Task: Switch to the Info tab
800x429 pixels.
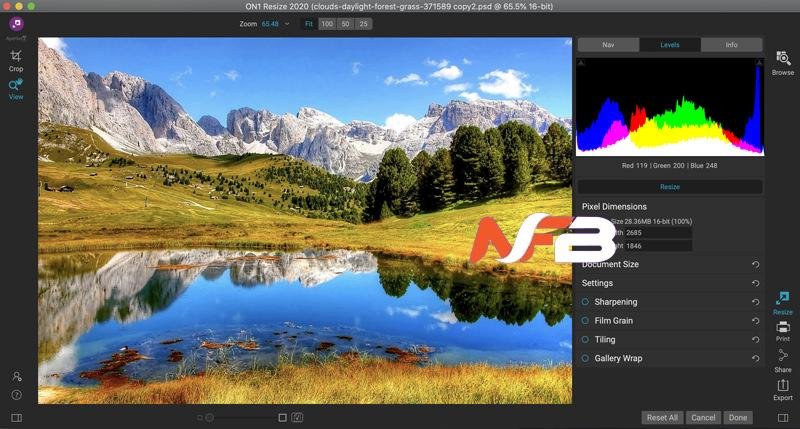Action: tap(731, 45)
